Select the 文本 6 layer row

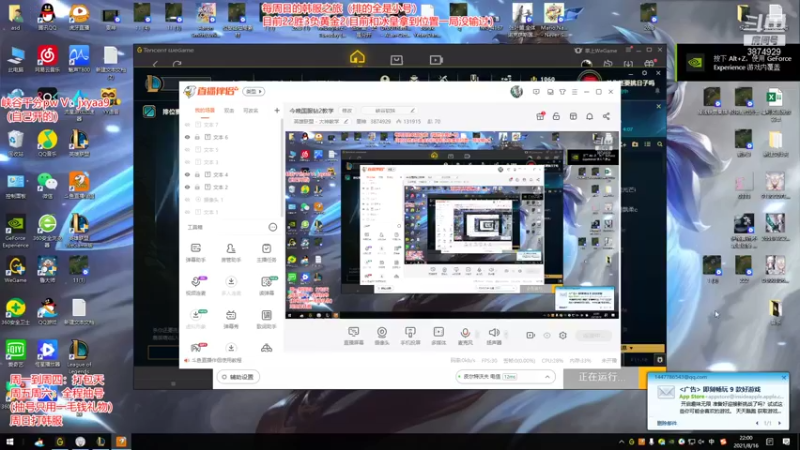[x=231, y=137]
